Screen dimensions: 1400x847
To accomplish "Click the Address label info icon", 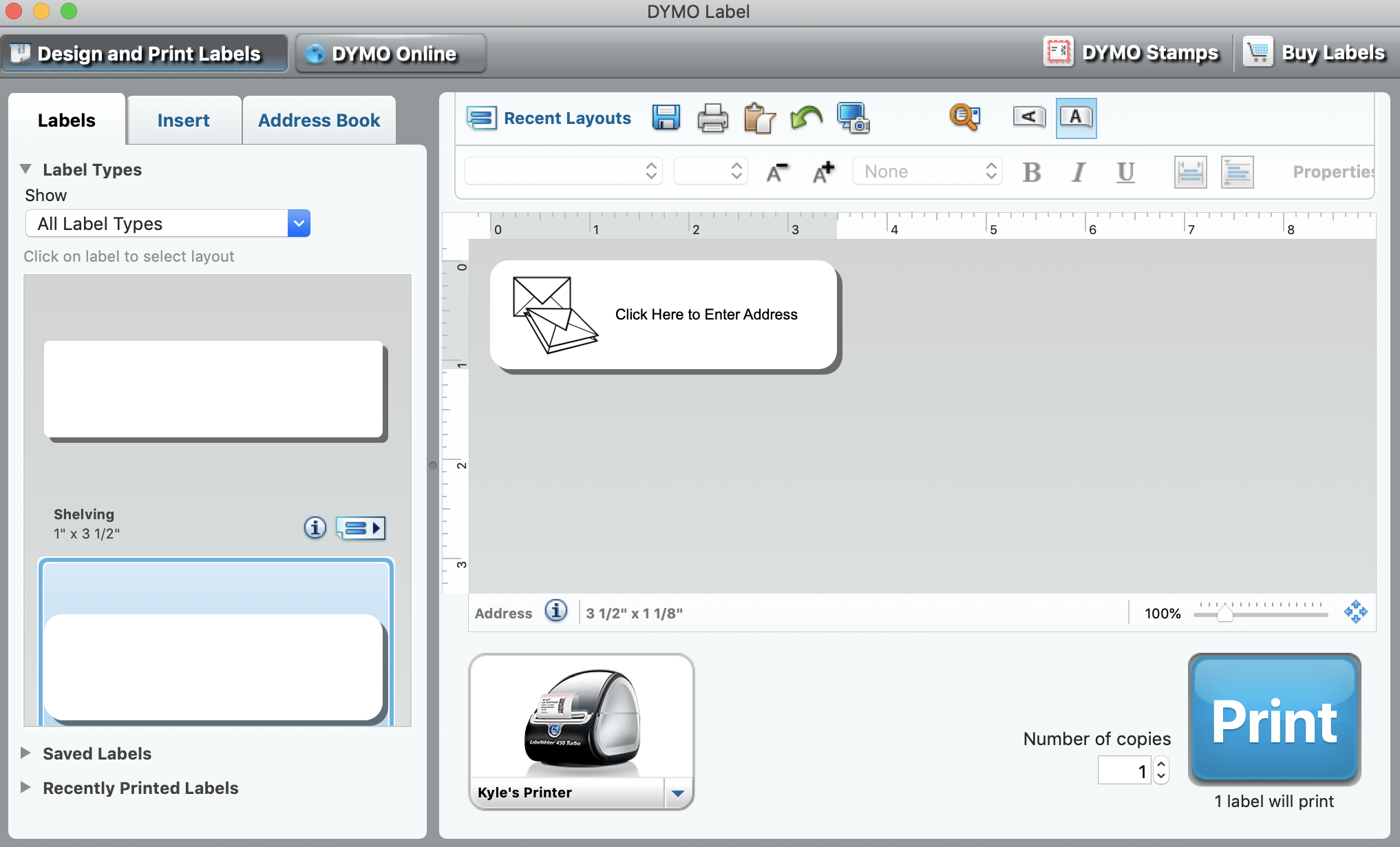I will [555, 611].
